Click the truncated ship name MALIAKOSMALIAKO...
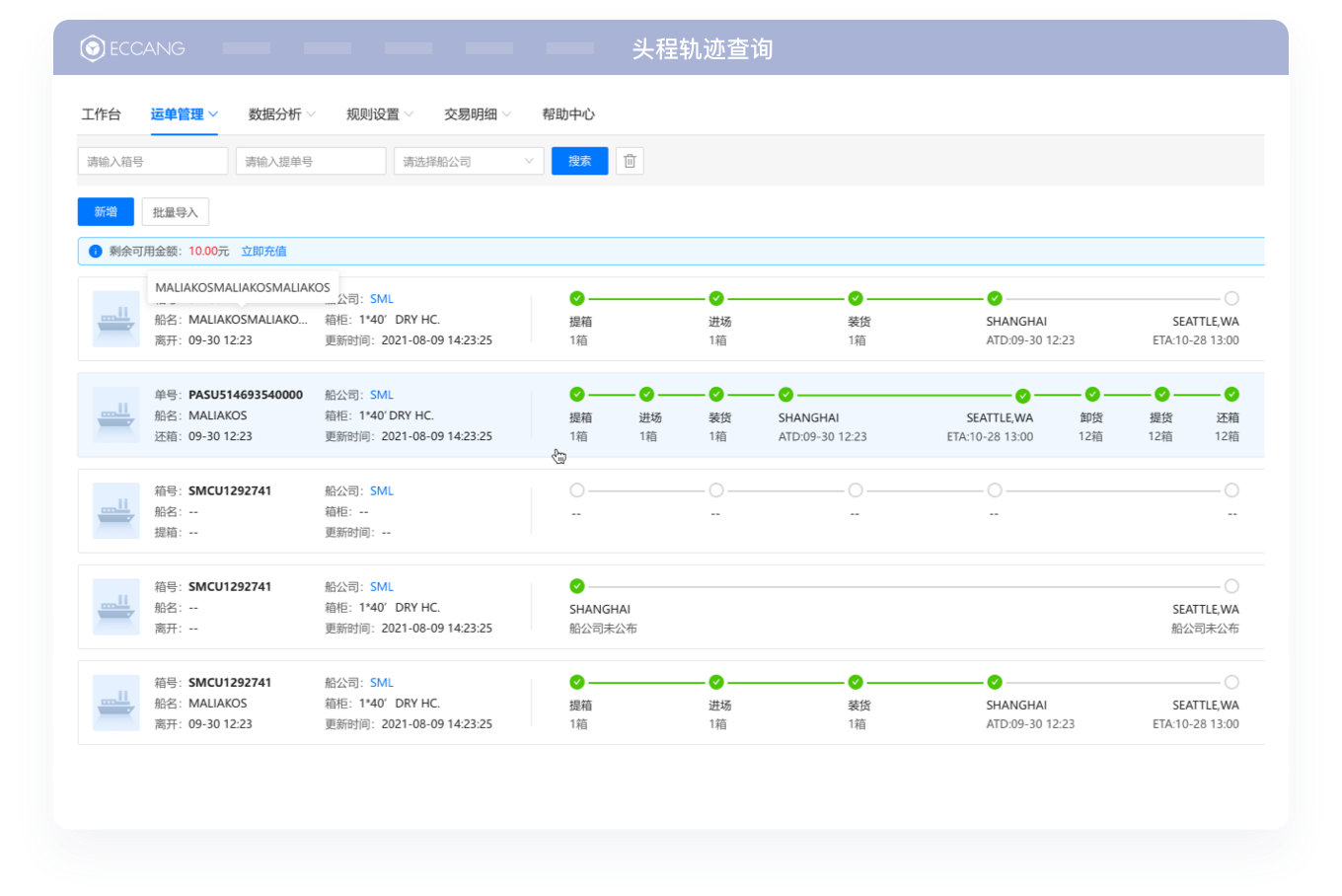The width and height of the screenshot is (1342, 896). click(x=248, y=320)
